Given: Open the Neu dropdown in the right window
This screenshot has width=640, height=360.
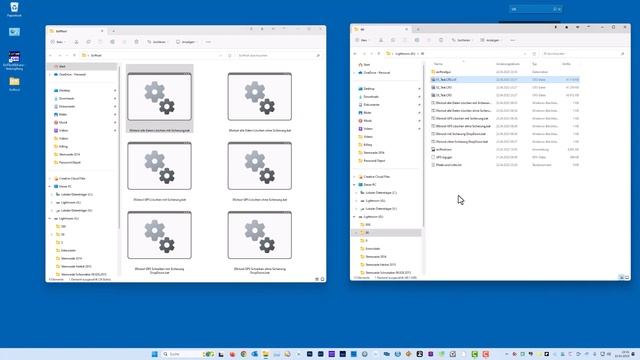Looking at the screenshot, I should point(362,40).
